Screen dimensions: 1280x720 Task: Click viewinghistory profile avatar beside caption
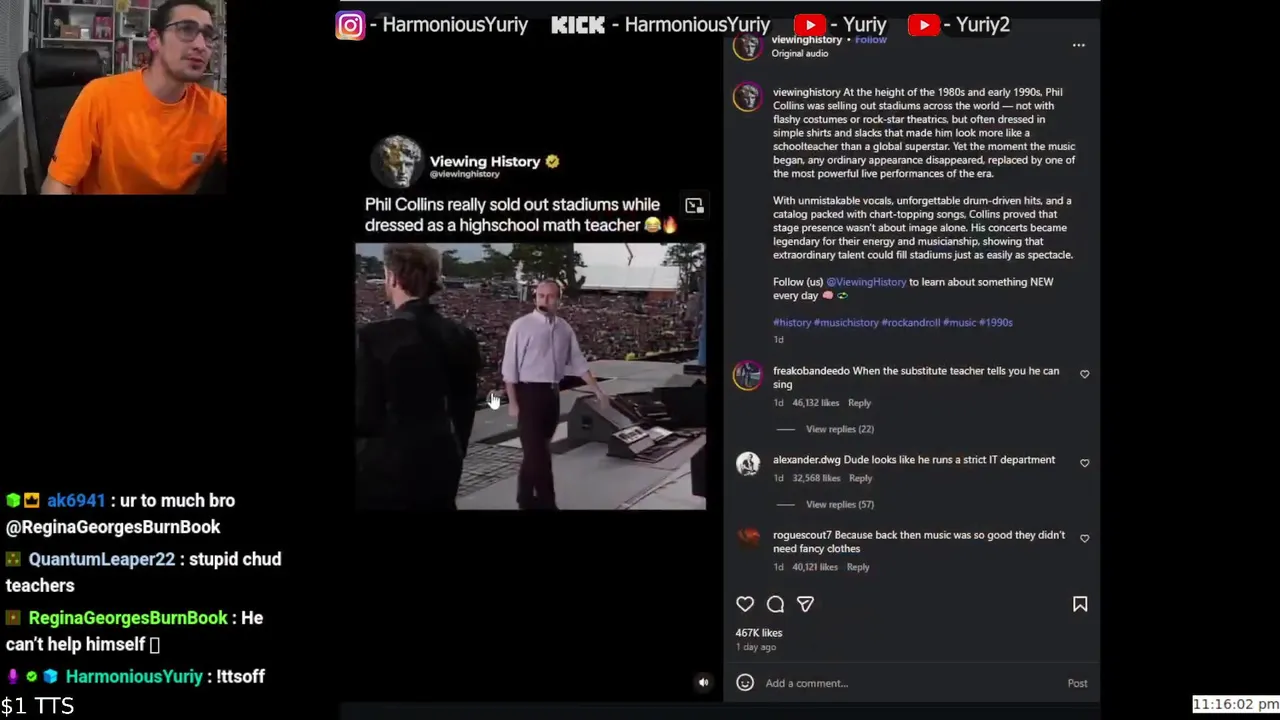[x=747, y=97]
